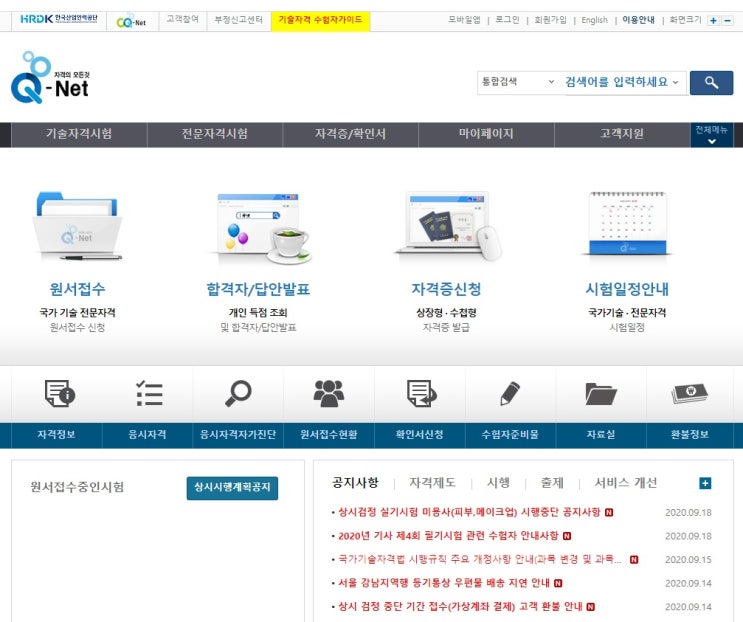
Task: Click the 합격자/답안발표 heading text
Action: [x=258, y=289]
